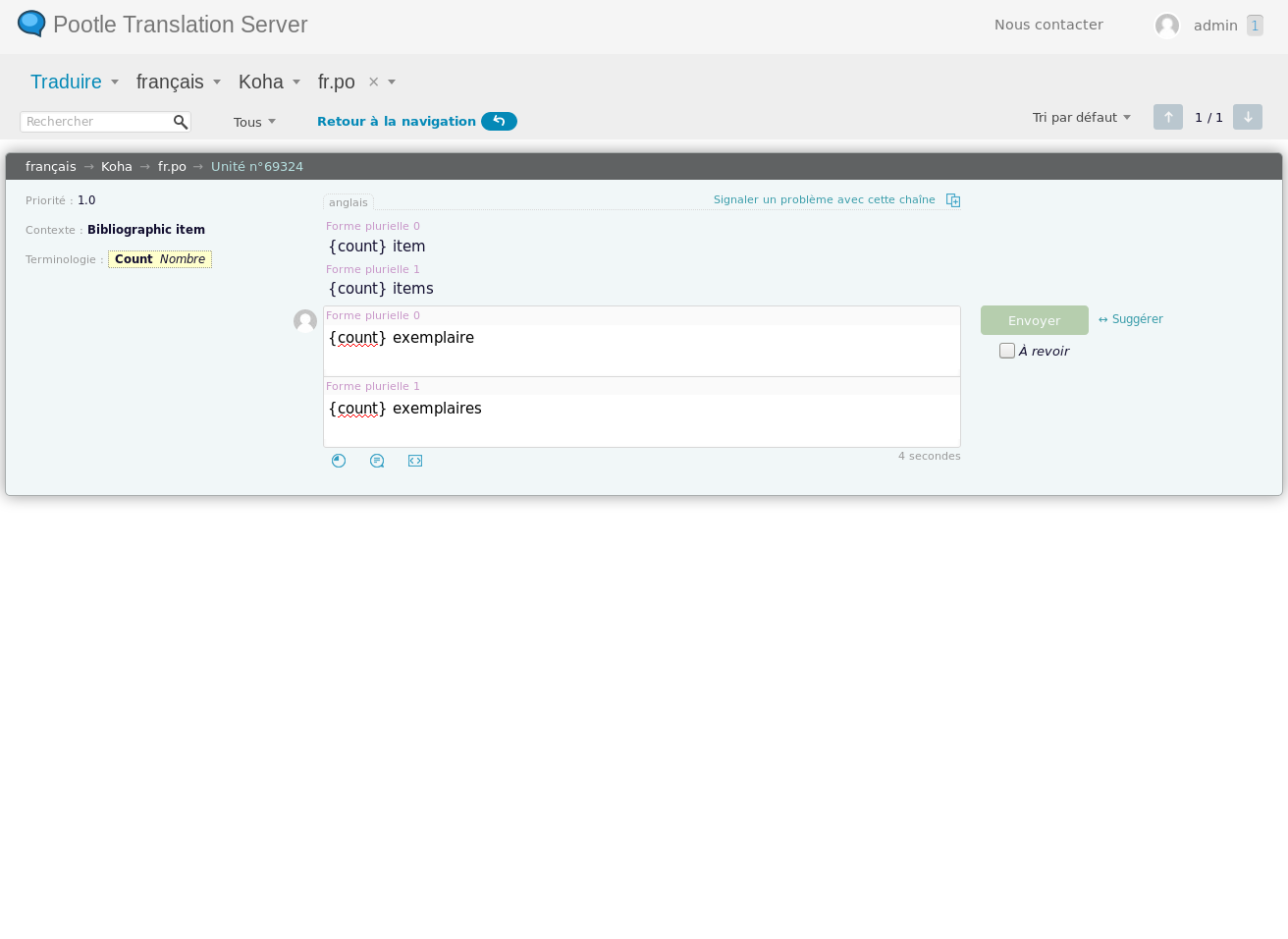Copy source text using the copy icon
The width and height of the screenshot is (1288, 939).
[x=953, y=200]
